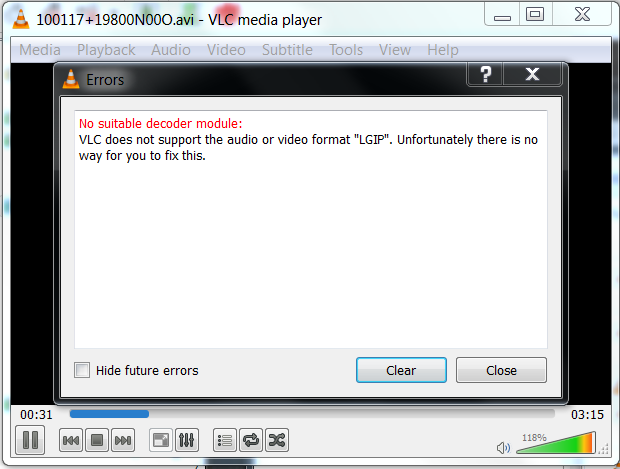Image resolution: width=620 pixels, height=469 pixels.
Task: Pause playback with the pause button
Action: tap(30, 440)
